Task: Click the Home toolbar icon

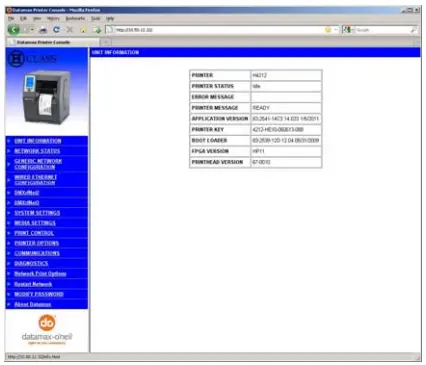Action: click(x=83, y=30)
